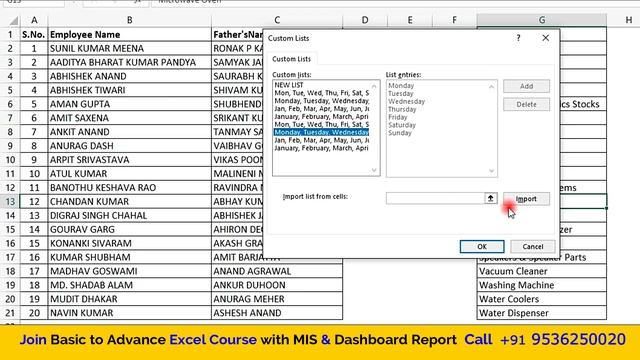Select column B header

click(x=129, y=20)
